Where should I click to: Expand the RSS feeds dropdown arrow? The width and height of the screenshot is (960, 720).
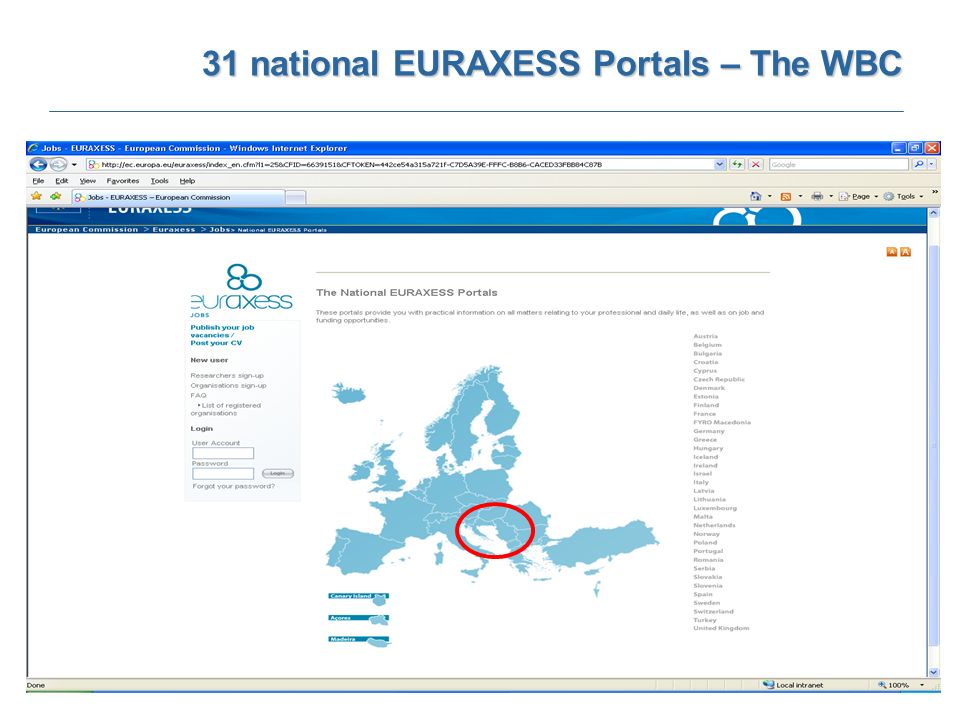coord(800,197)
